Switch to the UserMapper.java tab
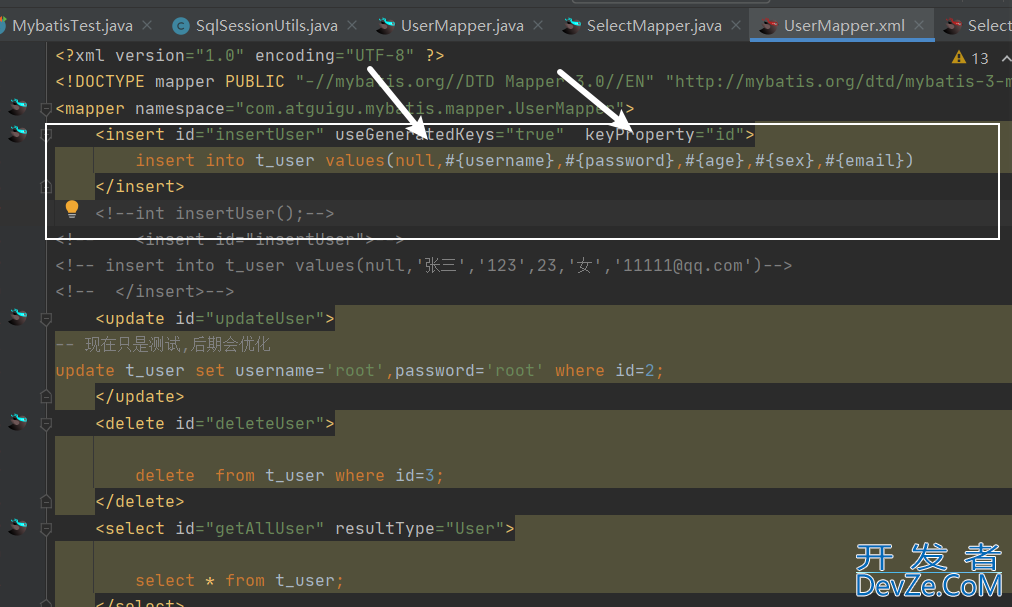This screenshot has height=607, width=1012. (x=462, y=26)
